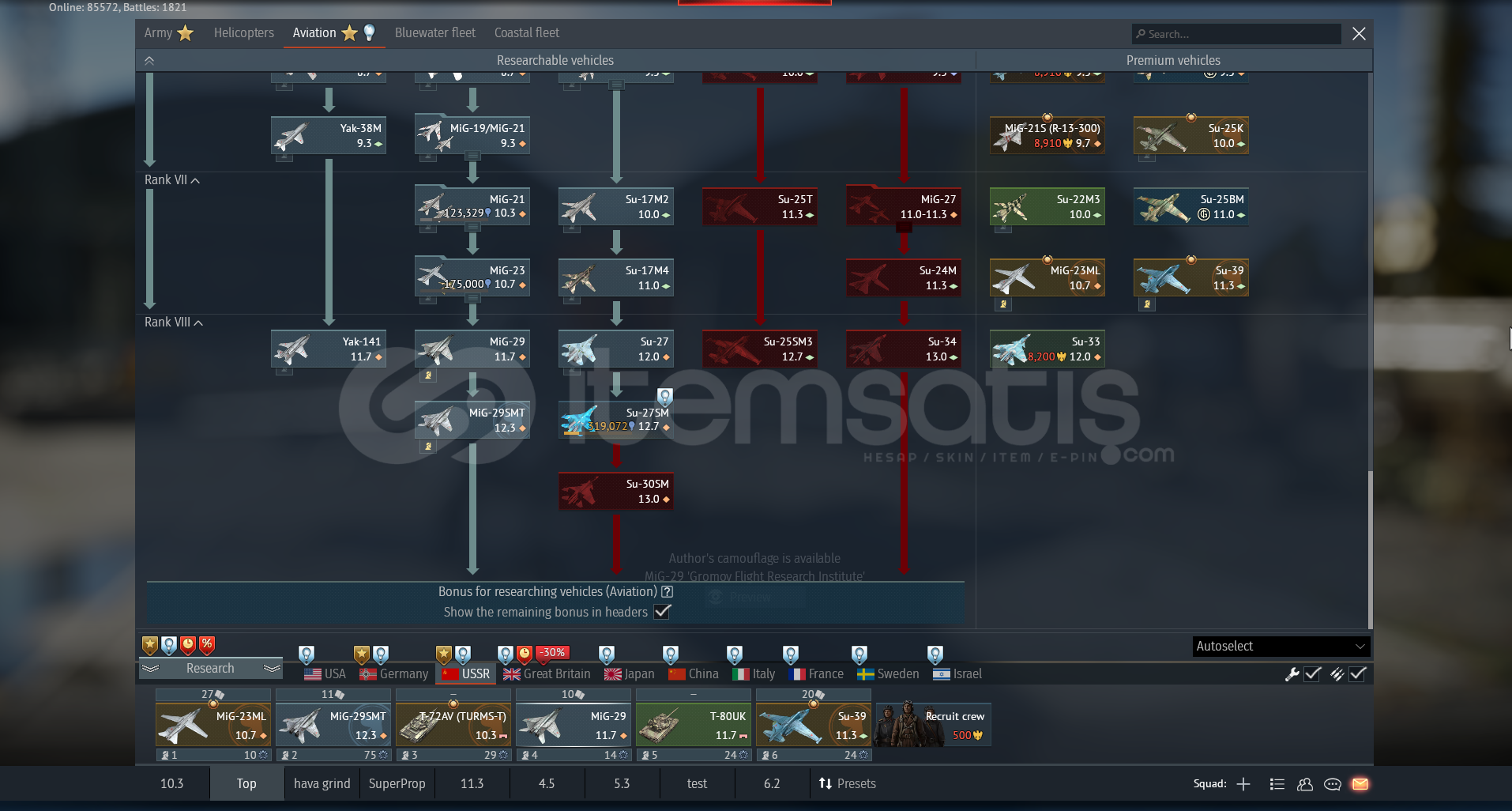
Task: Click the research lightbulb marker on Su-27SM
Action: pyautogui.click(x=665, y=397)
